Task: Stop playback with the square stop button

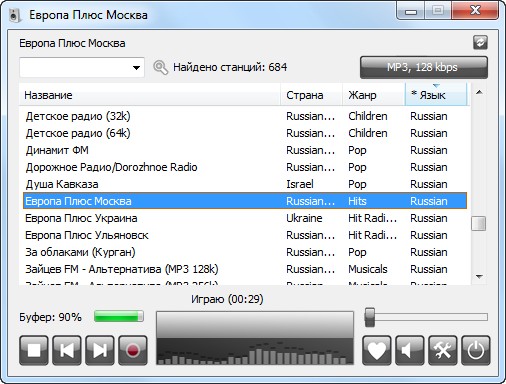Action: point(34,350)
